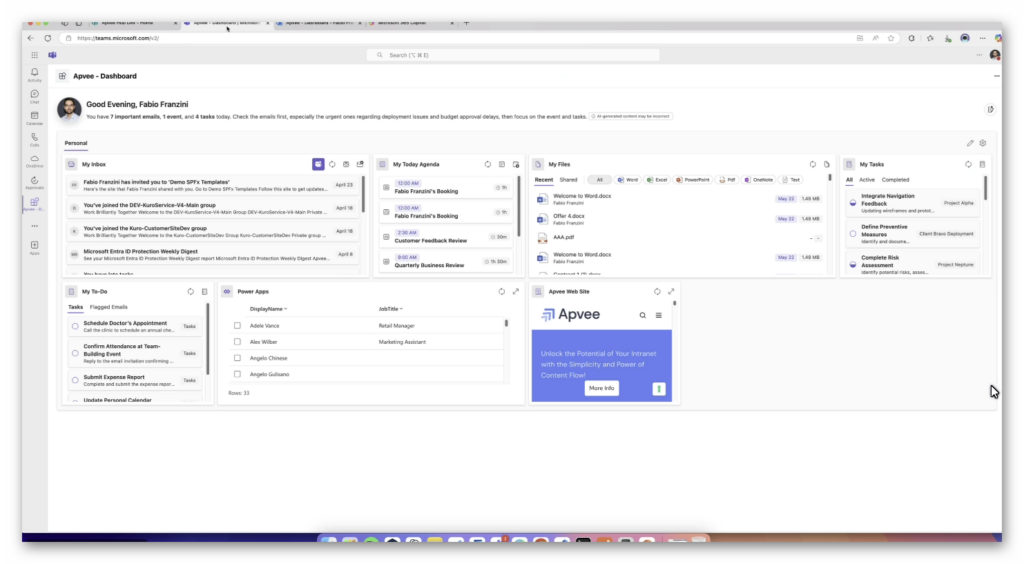
Task: Mark Schedule Doctor's Appointment complete
Action: (x=75, y=326)
